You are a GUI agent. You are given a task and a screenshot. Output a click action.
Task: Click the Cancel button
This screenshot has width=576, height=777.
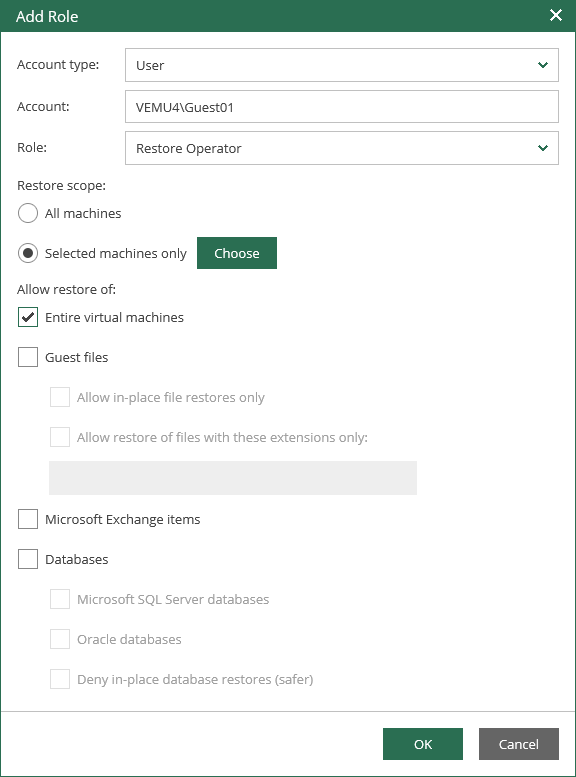tap(518, 744)
